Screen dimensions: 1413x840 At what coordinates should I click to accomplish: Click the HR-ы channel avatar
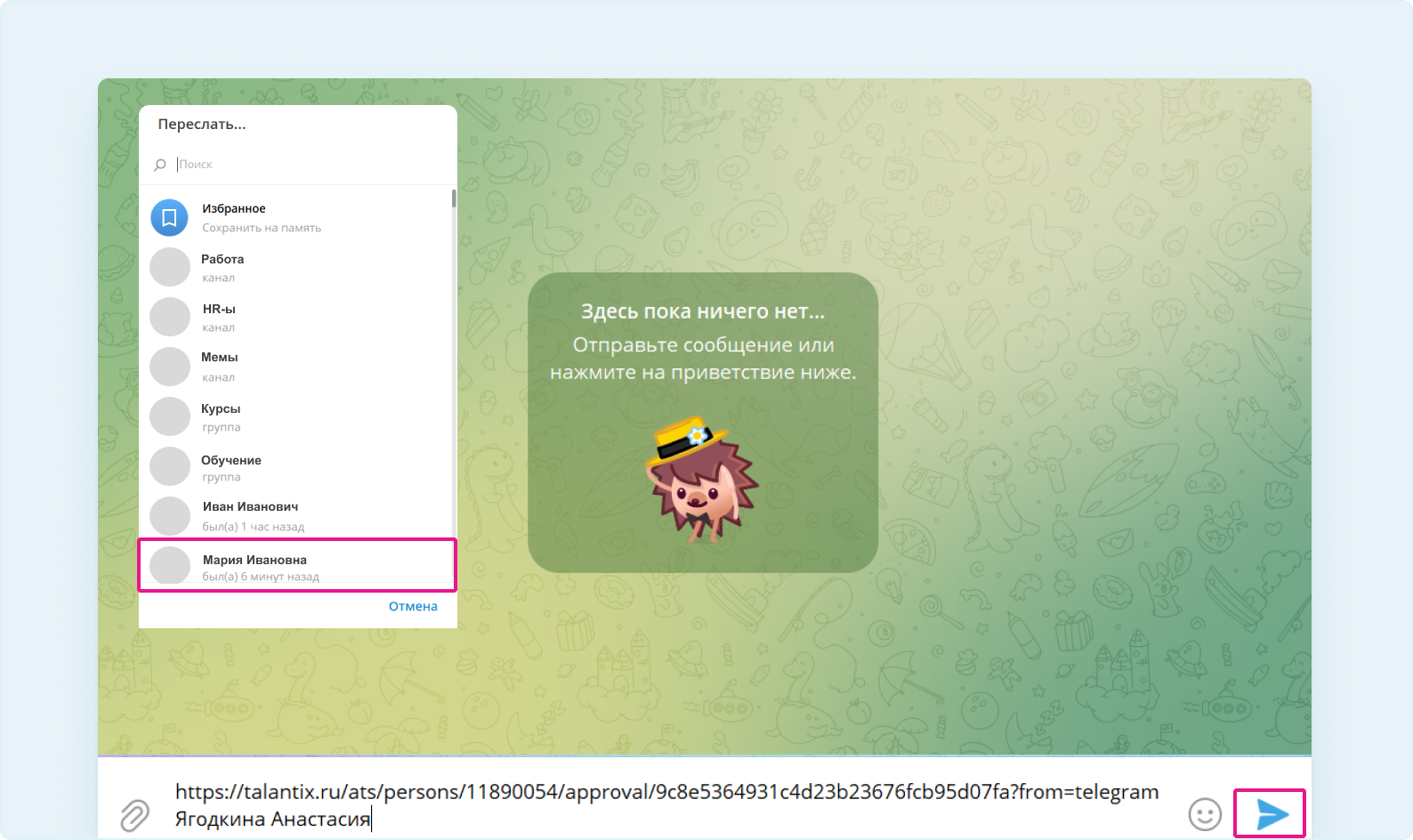170,317
